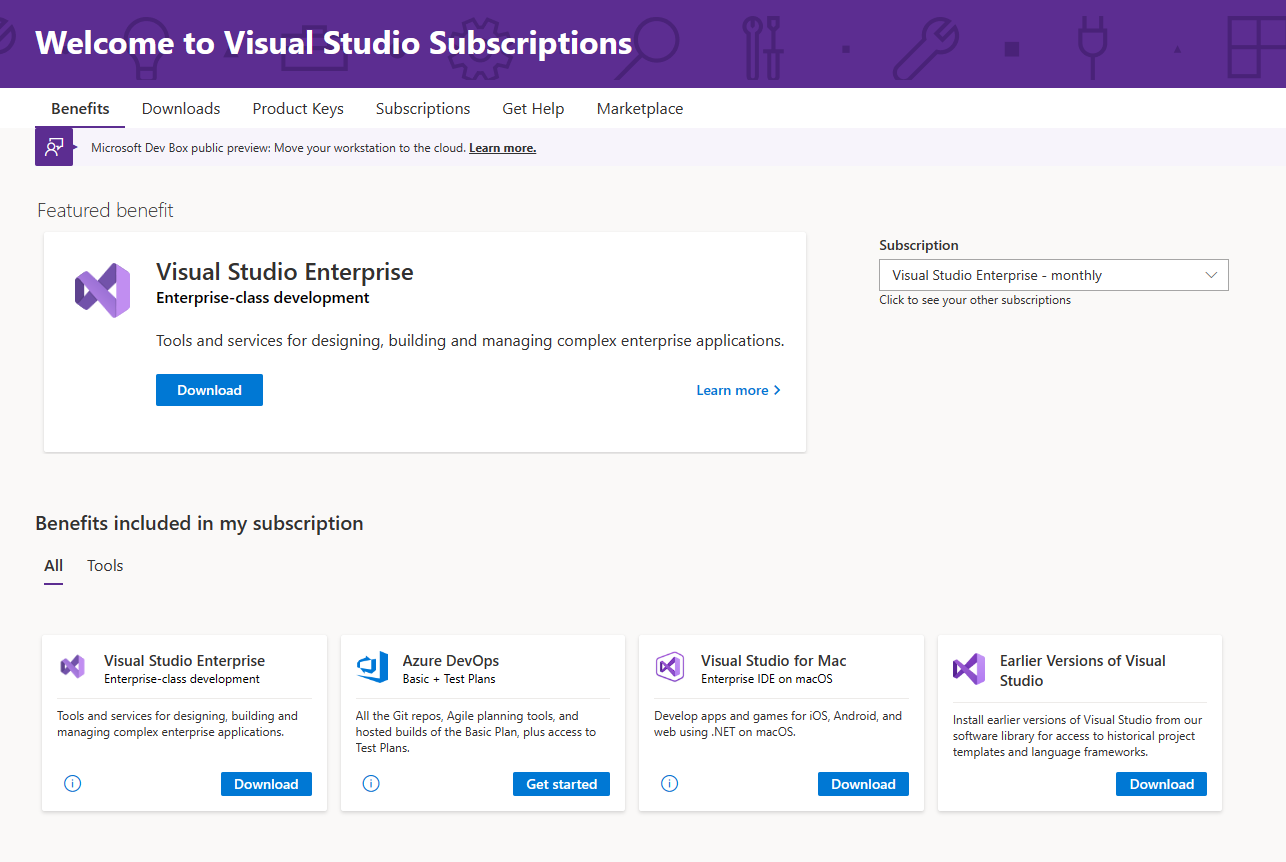
Task: Select the All benefits filter tab
Action: click(53, 566)
